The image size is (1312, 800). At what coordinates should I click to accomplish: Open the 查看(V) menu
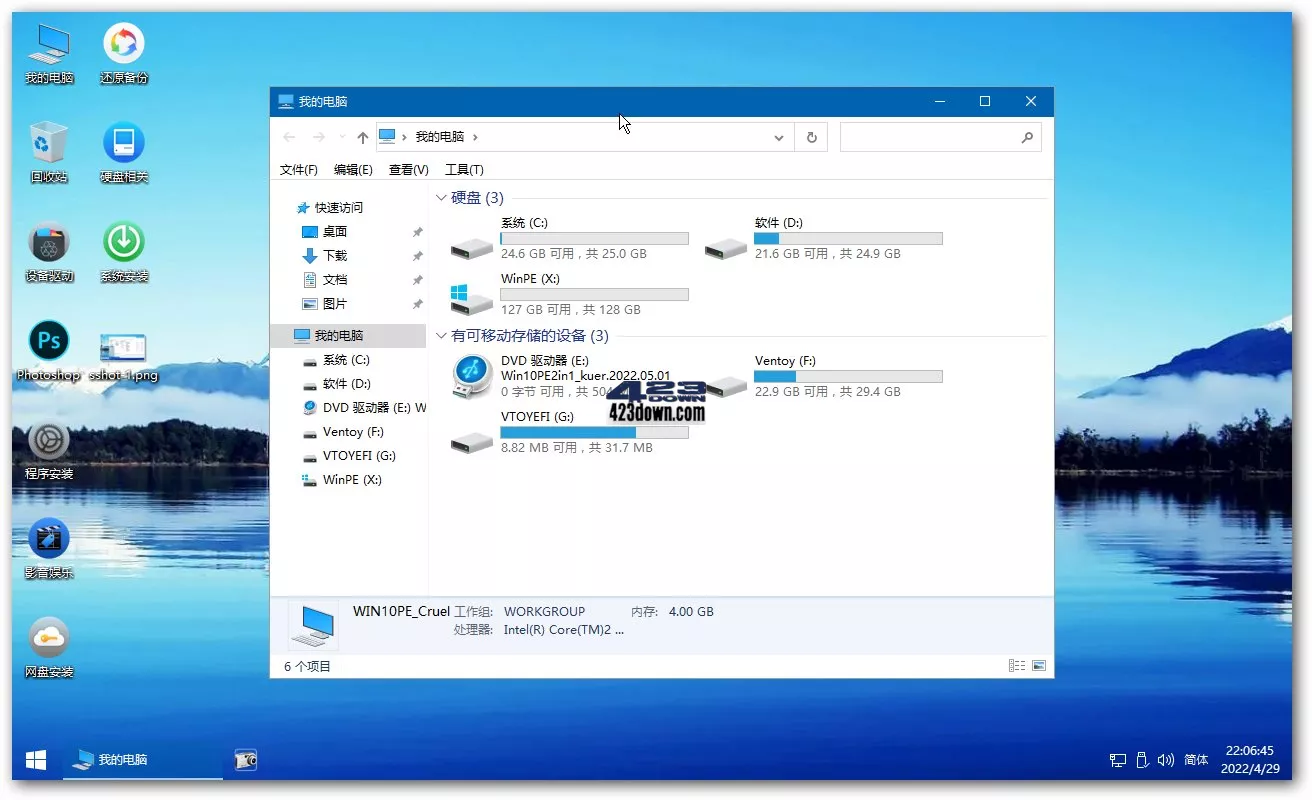tap(408, 169)
